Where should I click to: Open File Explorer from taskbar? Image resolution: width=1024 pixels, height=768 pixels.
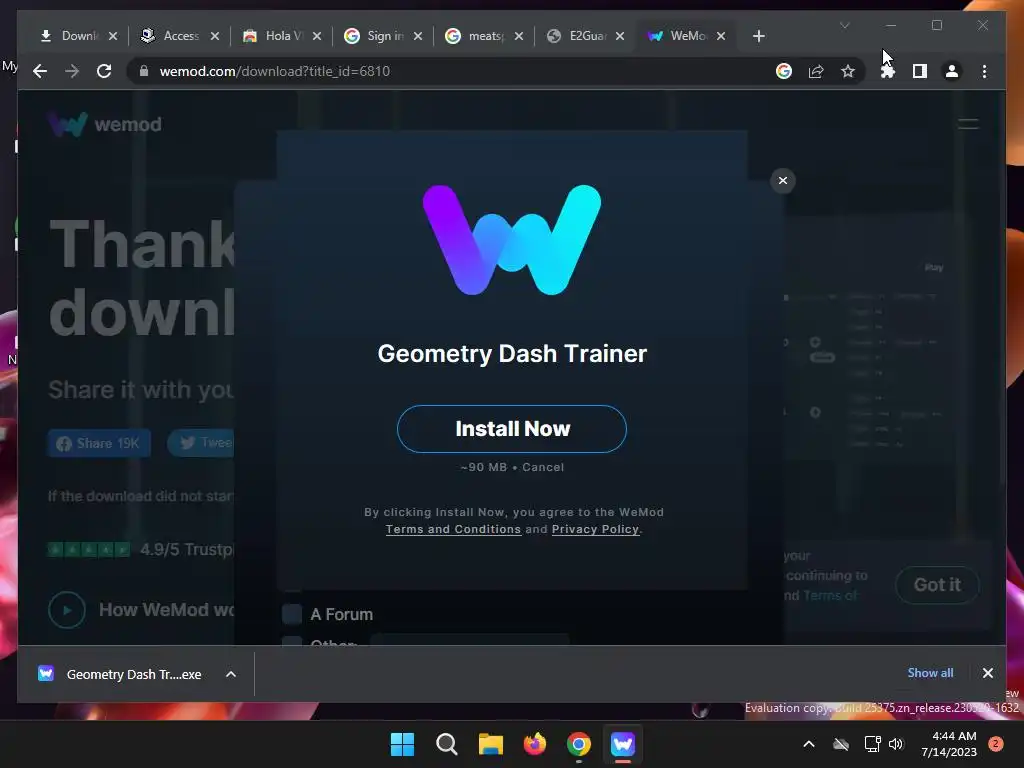(x=490, y=744)
